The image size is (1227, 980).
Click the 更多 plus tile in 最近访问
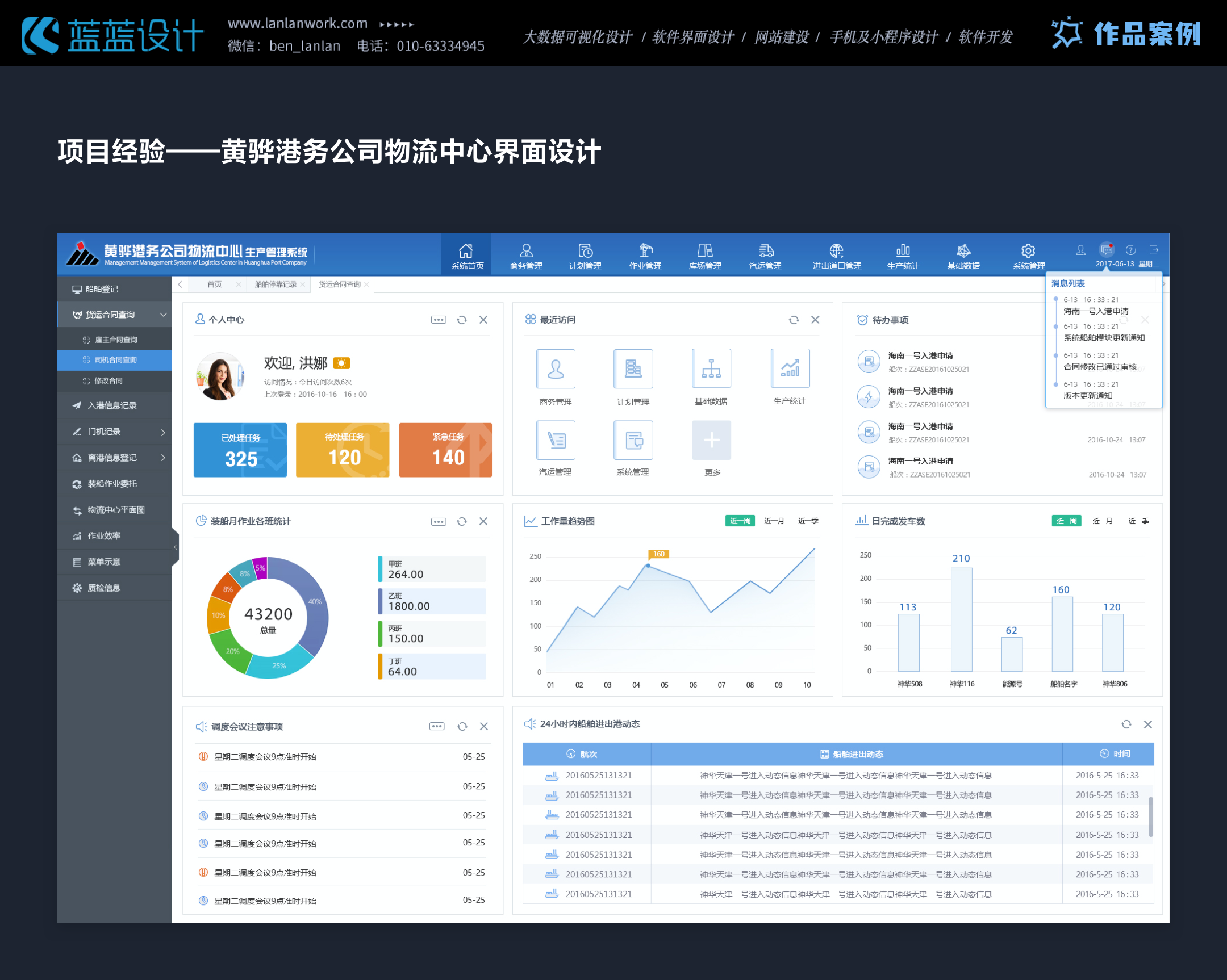[x=711, y=440]
